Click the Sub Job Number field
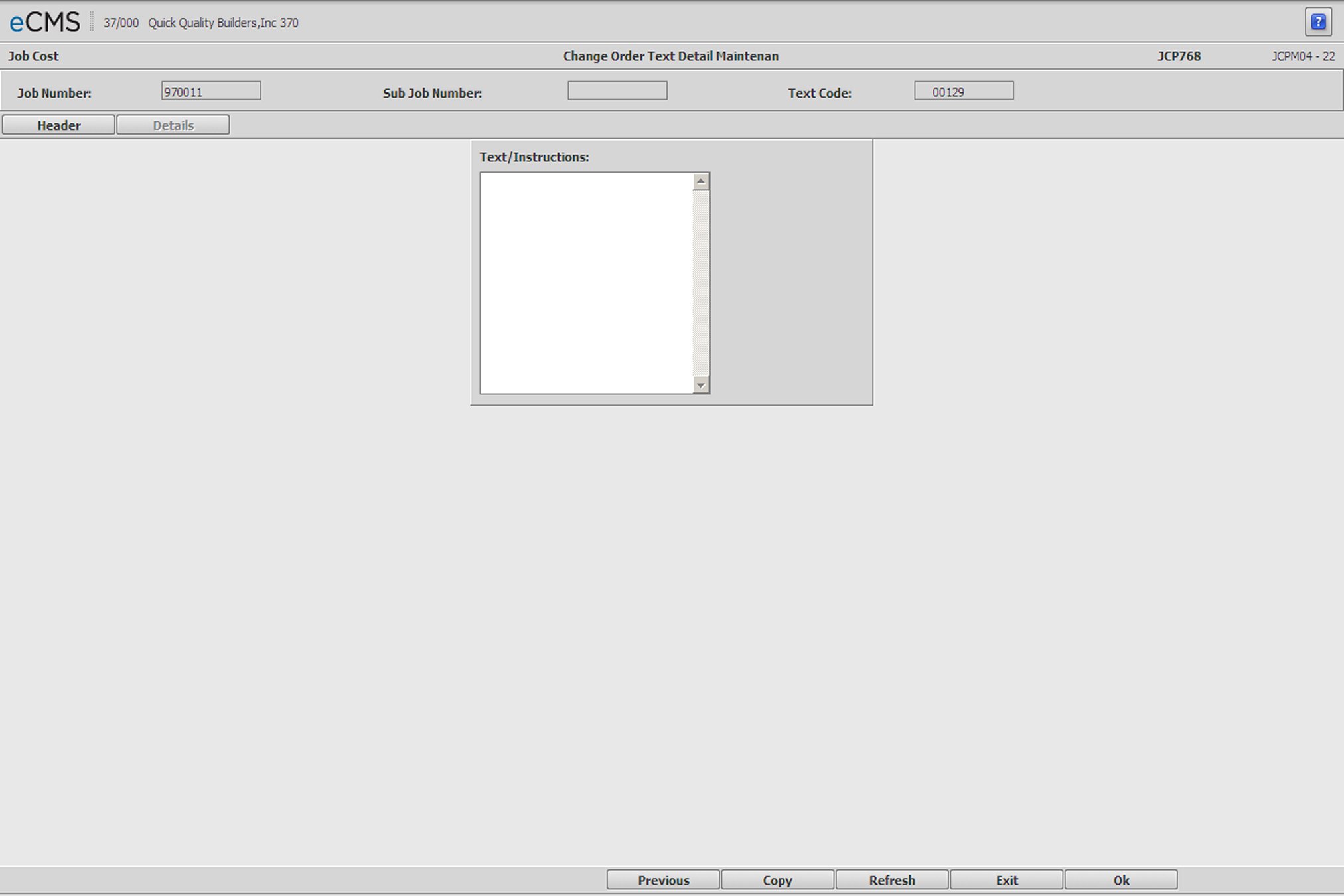Viewport: 1344px width, 896px height. pos(617,92)
